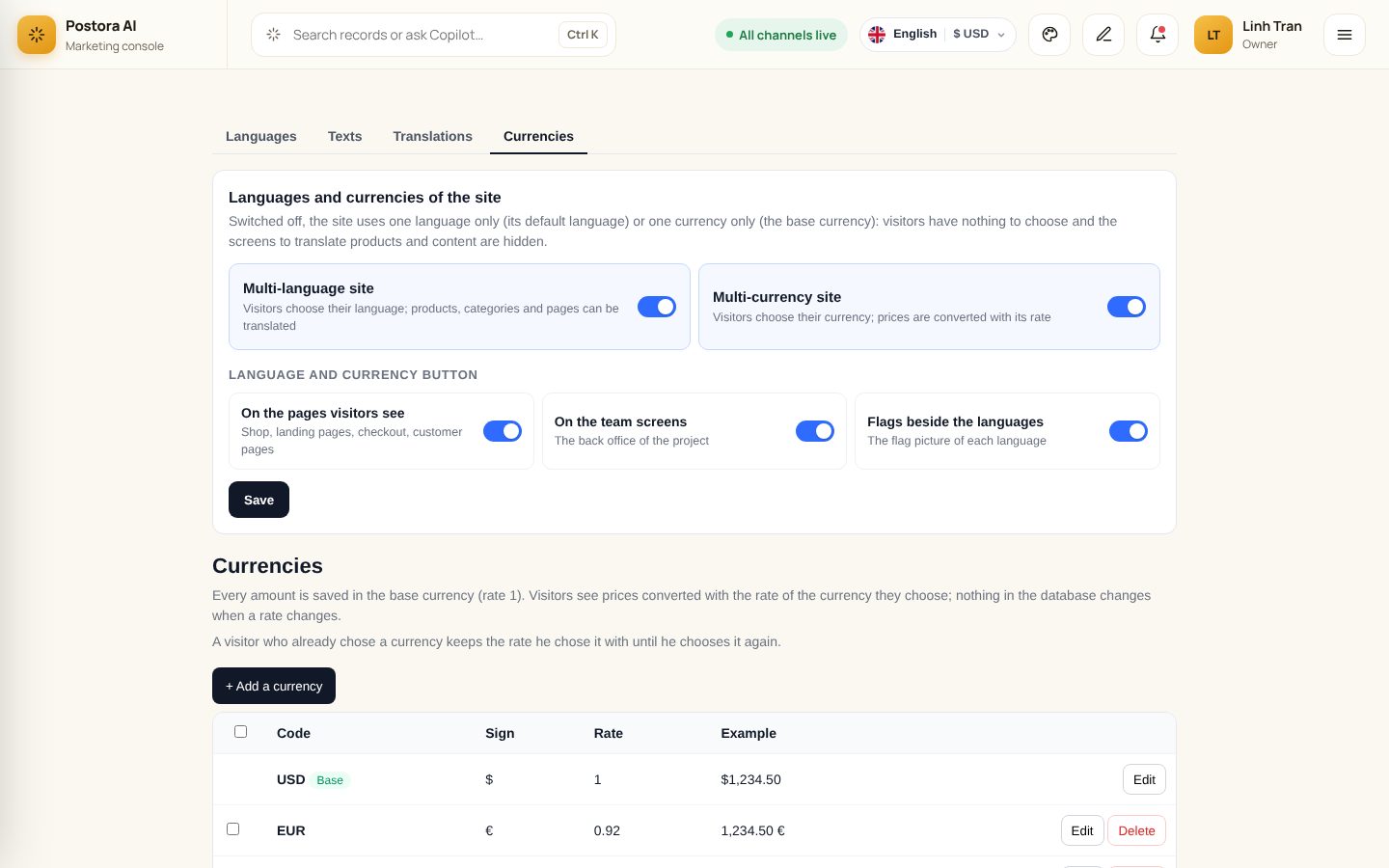
Task: Click the 'All channels live' status badge
Action: pos(781,35)
